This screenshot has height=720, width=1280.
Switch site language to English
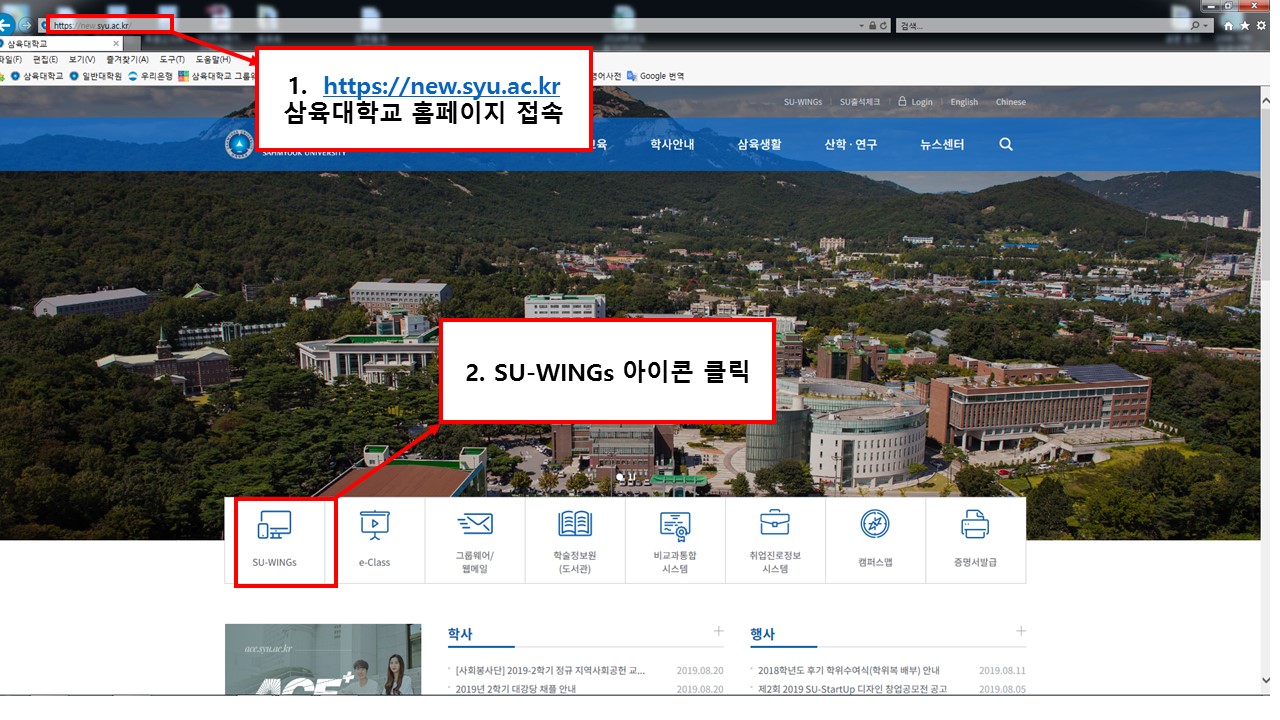(x=964, y=102)
